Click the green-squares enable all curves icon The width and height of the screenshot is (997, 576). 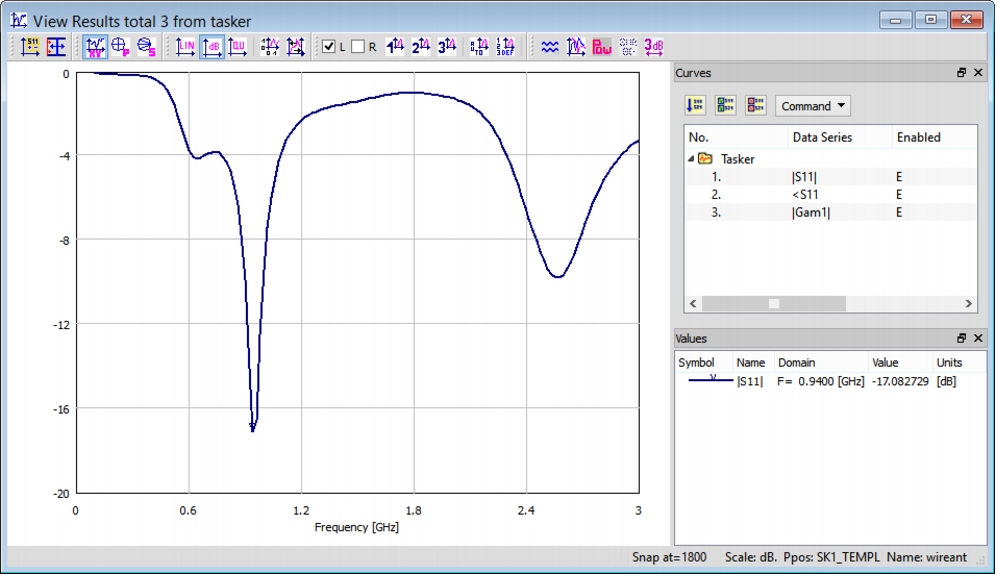pos(725,106)
